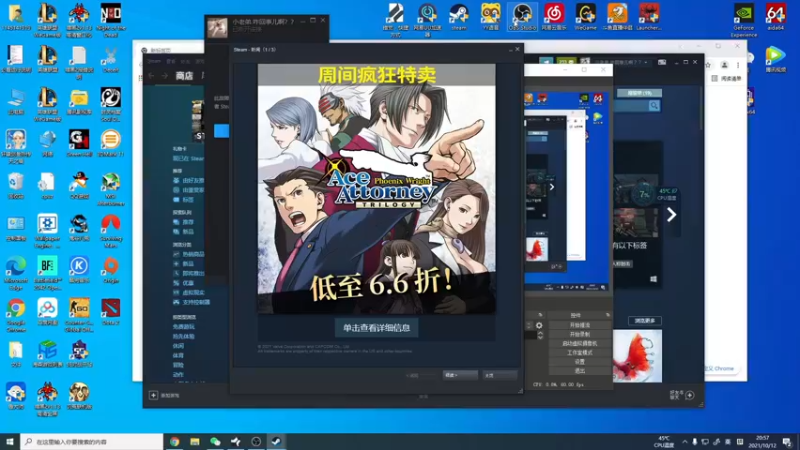Screen dimensions: 800x450
Task: Click the Ace Attorney Trilogy sale banner
Action: tap(377, 189)
